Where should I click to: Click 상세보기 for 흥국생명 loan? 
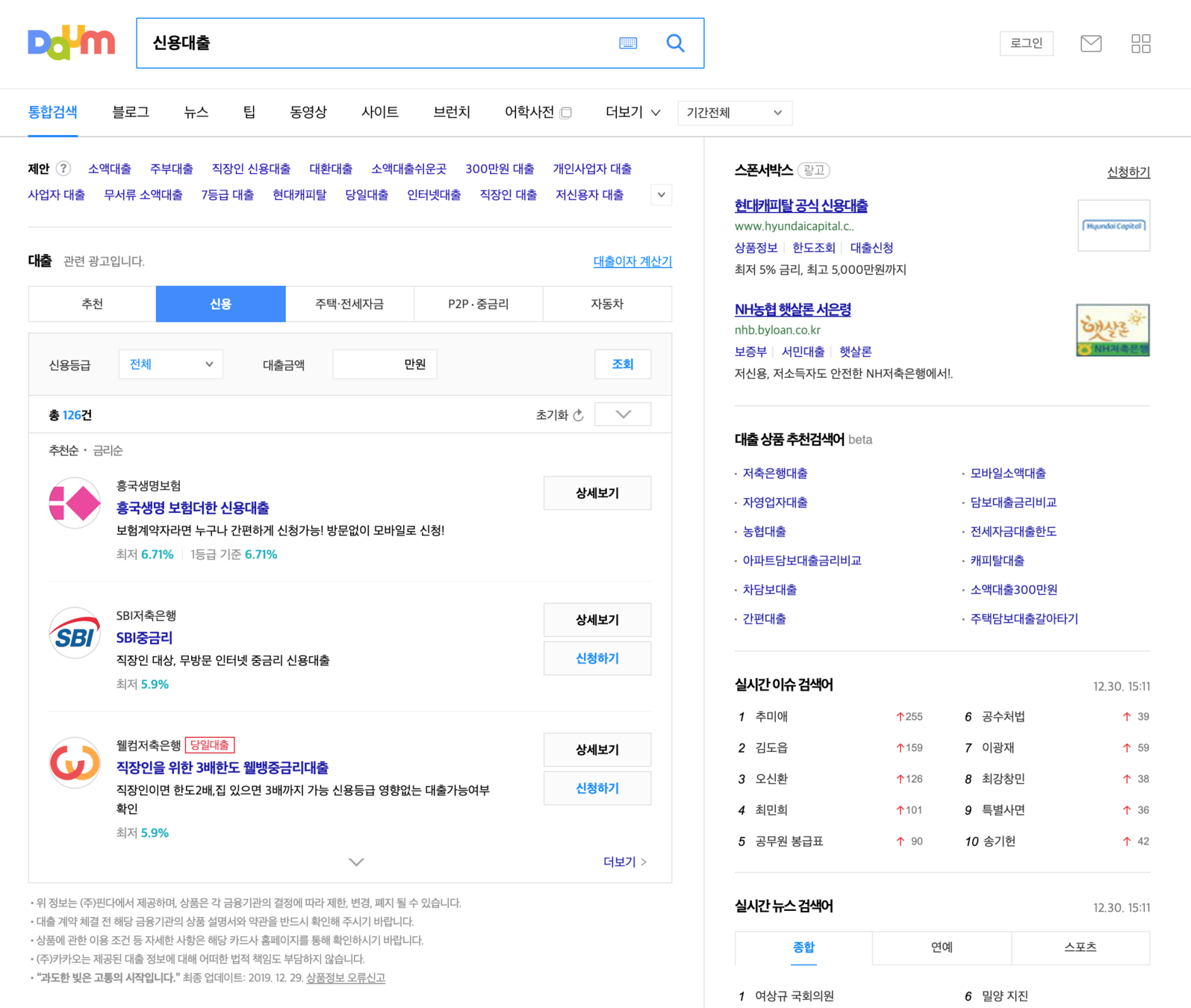coord(597,493)
